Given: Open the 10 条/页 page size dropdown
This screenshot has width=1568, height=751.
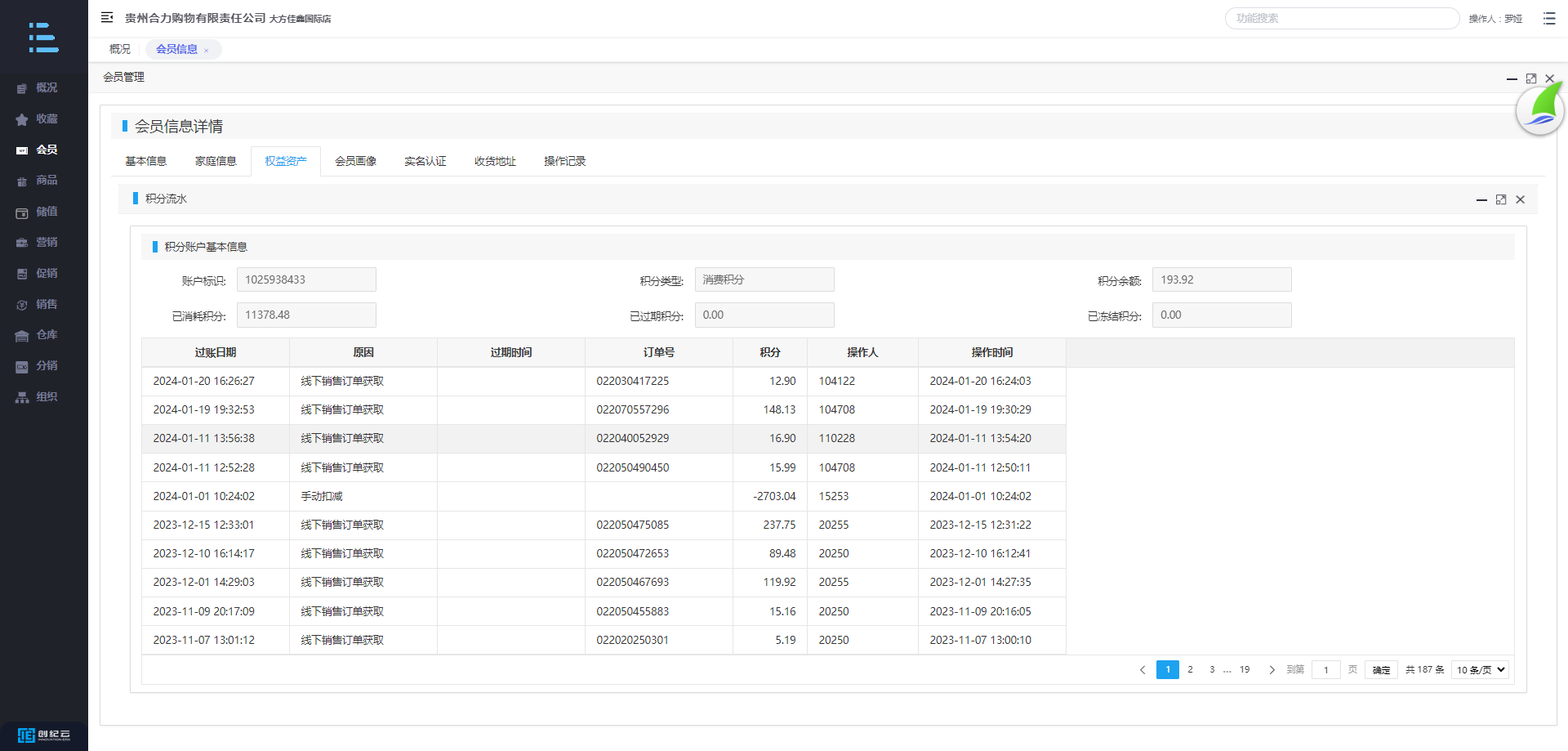Looking at the screenshot, I should click(1480, 669).
